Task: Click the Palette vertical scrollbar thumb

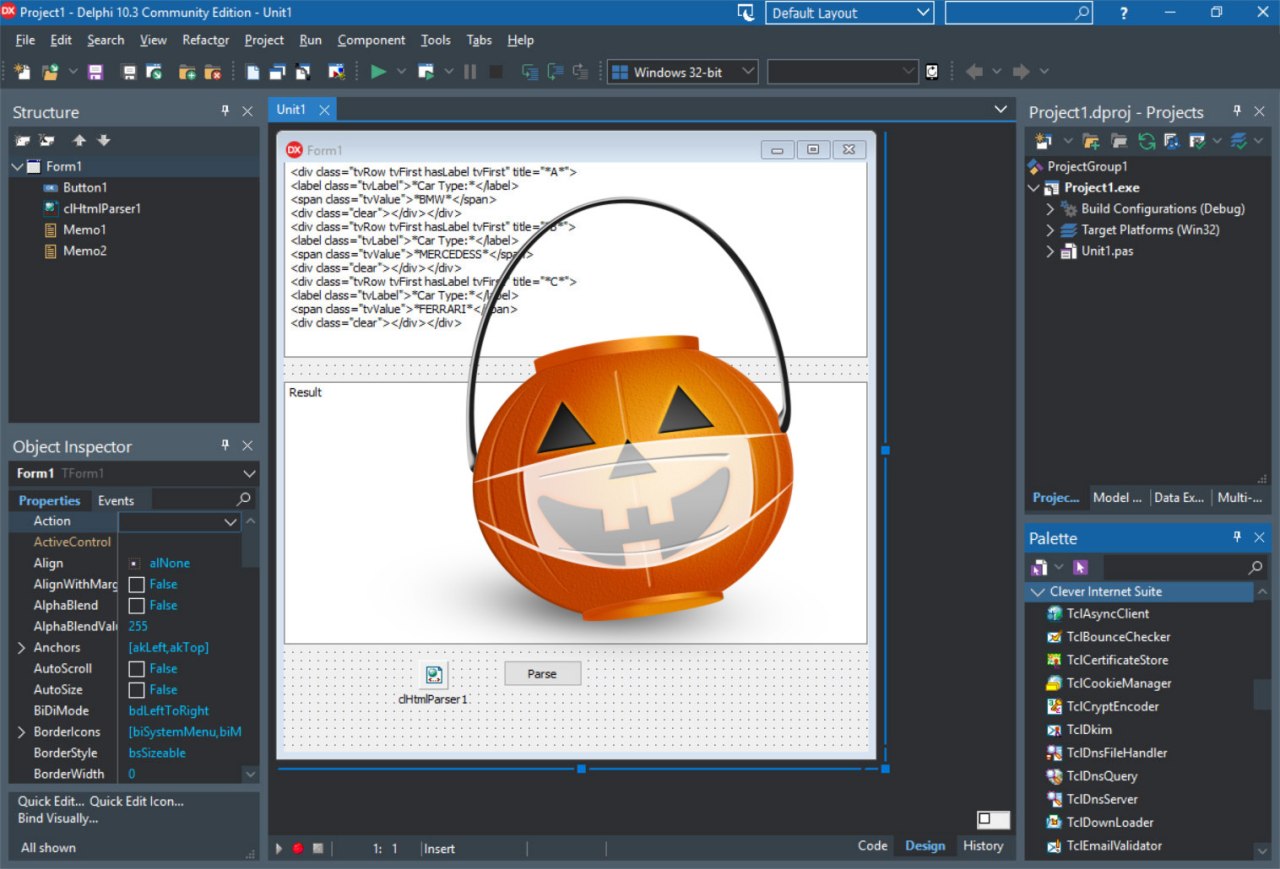Action: (x=1263, y=694)
